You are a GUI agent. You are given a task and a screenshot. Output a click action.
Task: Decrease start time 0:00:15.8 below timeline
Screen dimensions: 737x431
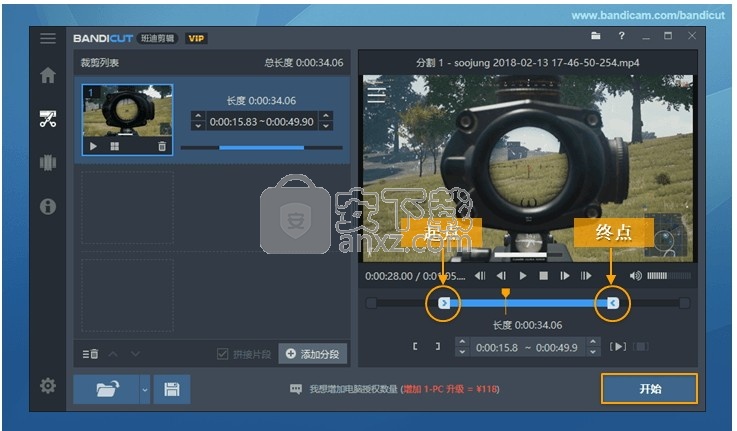(462, 352)
